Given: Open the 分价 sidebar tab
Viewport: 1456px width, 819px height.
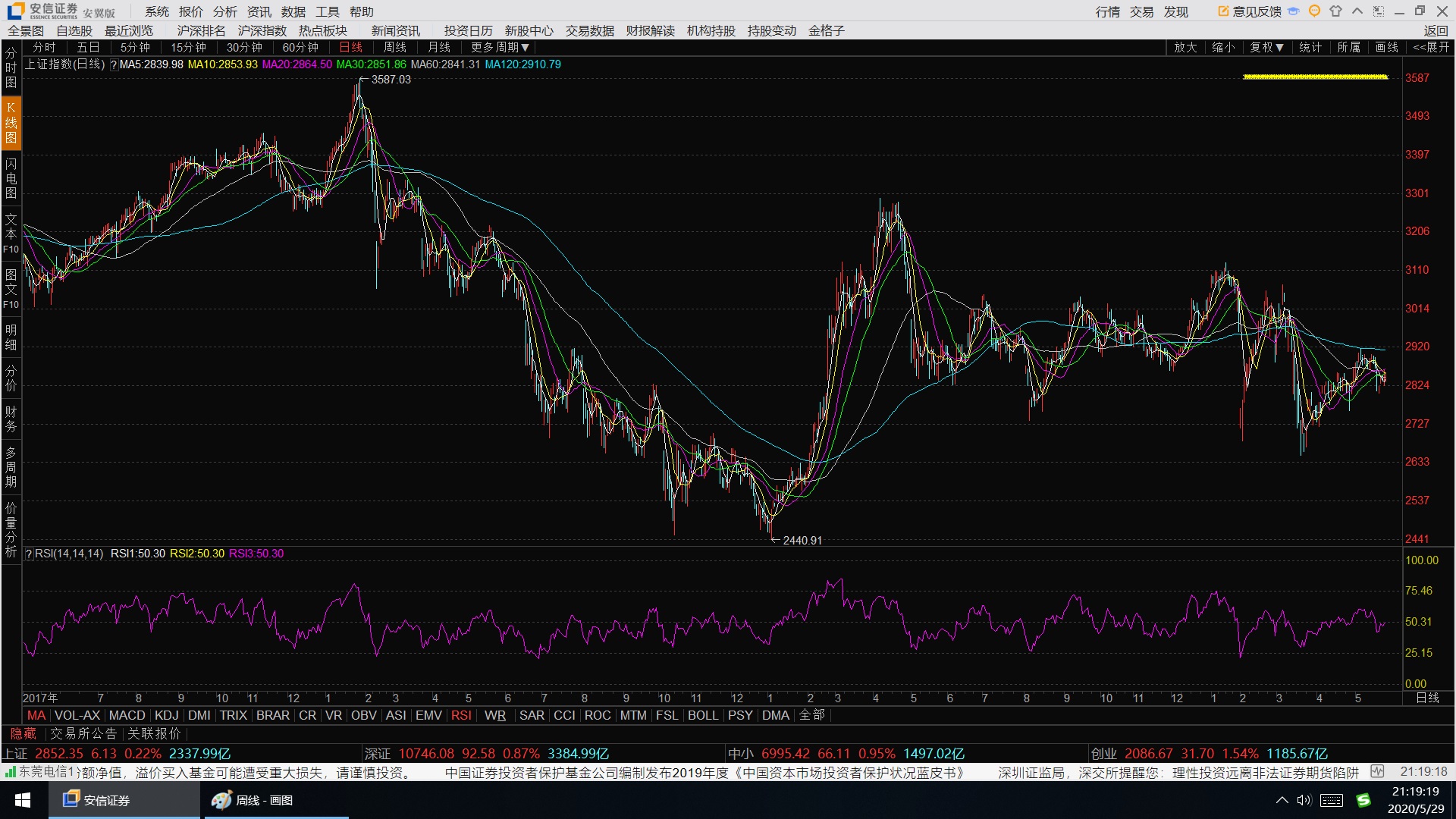Looking at the screenshot, I should click(x=11, y=378).
